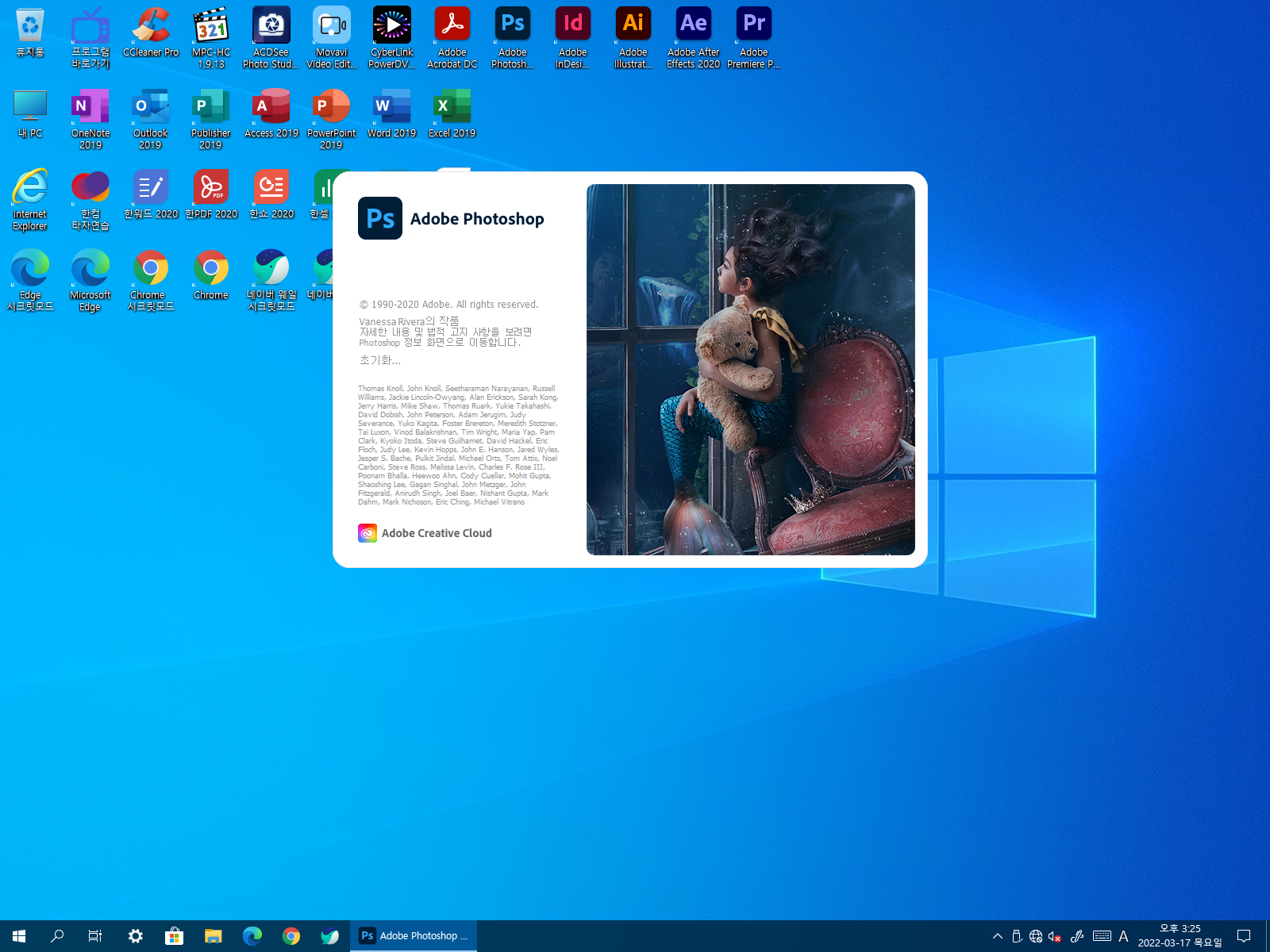Viewport: 1270px width, 952px height.
Task: Open the touch keyboard tray icon
Action: tap(1102, 936)
